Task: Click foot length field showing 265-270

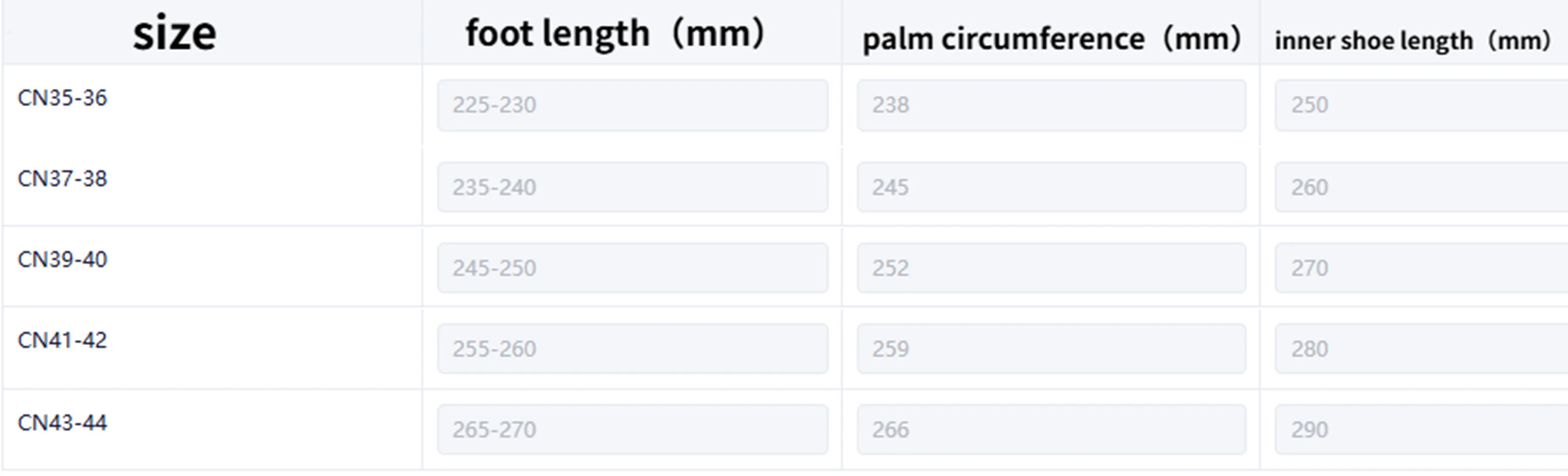Action: [x=632, y=430]
